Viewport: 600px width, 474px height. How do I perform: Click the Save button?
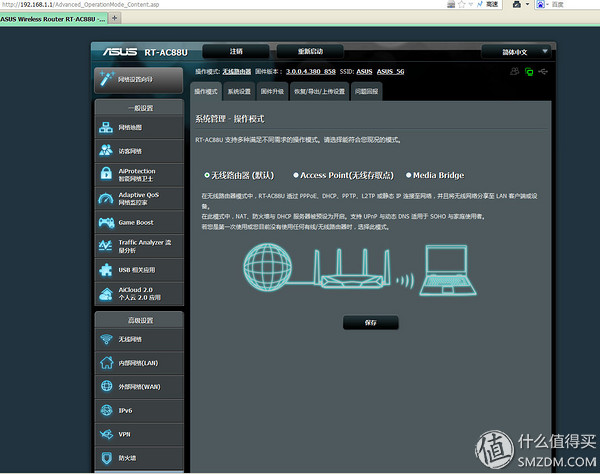click(x=370, y=323)
